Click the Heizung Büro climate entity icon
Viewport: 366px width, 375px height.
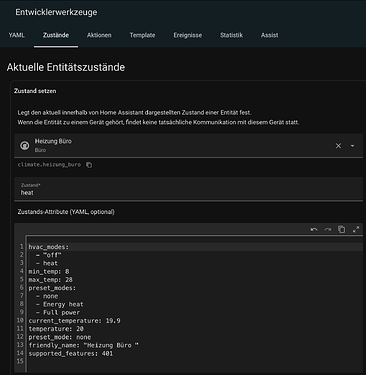[25, 145]
